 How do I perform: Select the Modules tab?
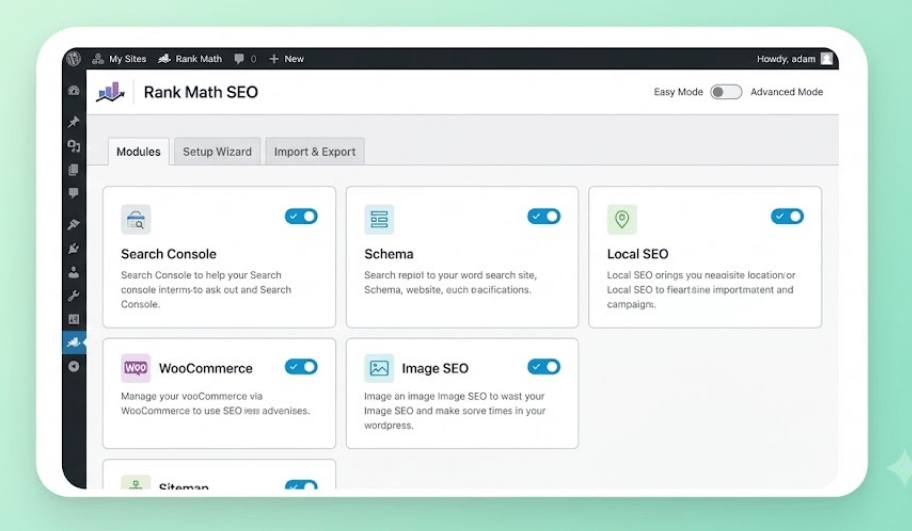(138, 152)
